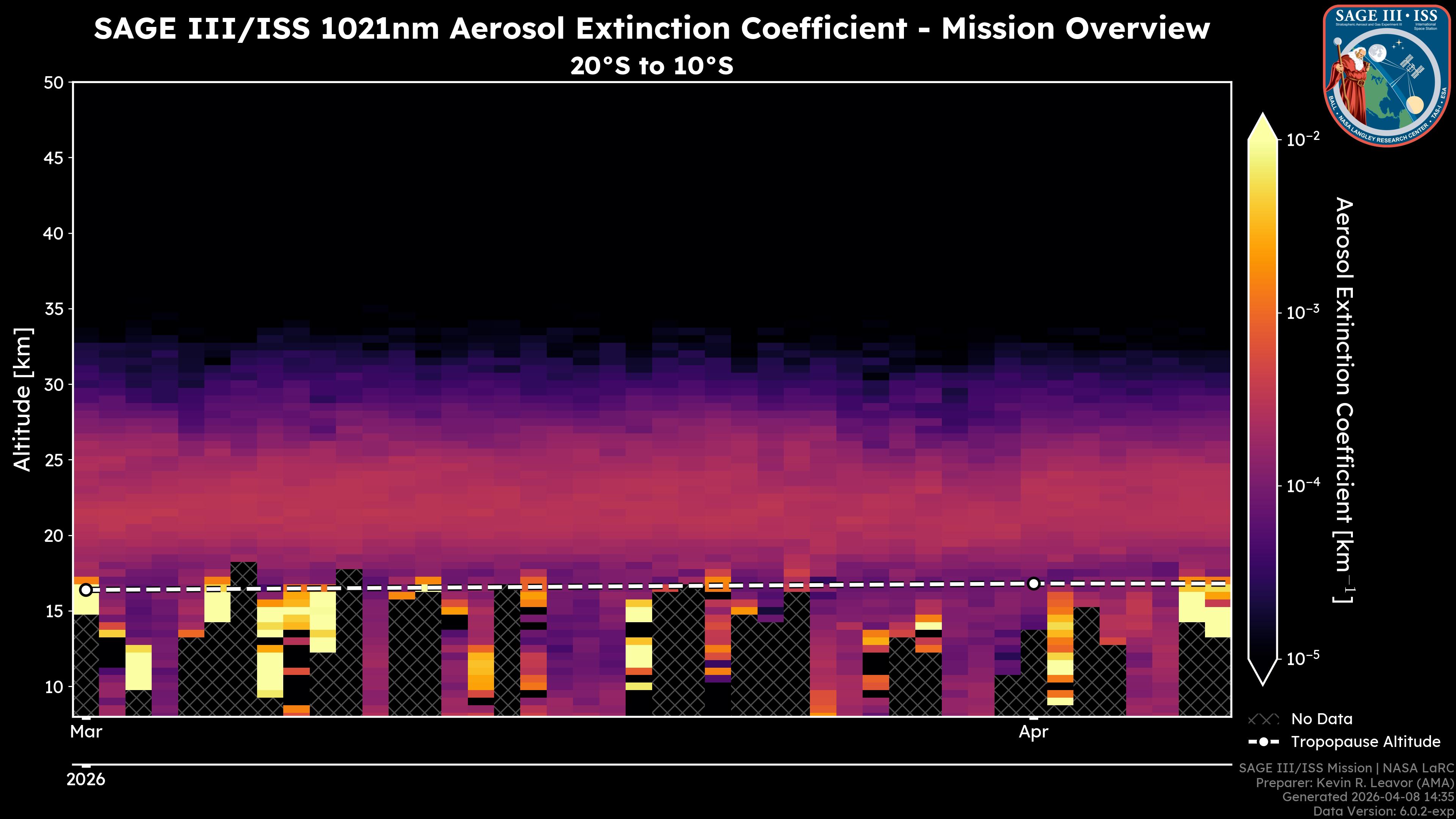
Task: Click the 50 km altitude tick label
Action: [53, 83]
